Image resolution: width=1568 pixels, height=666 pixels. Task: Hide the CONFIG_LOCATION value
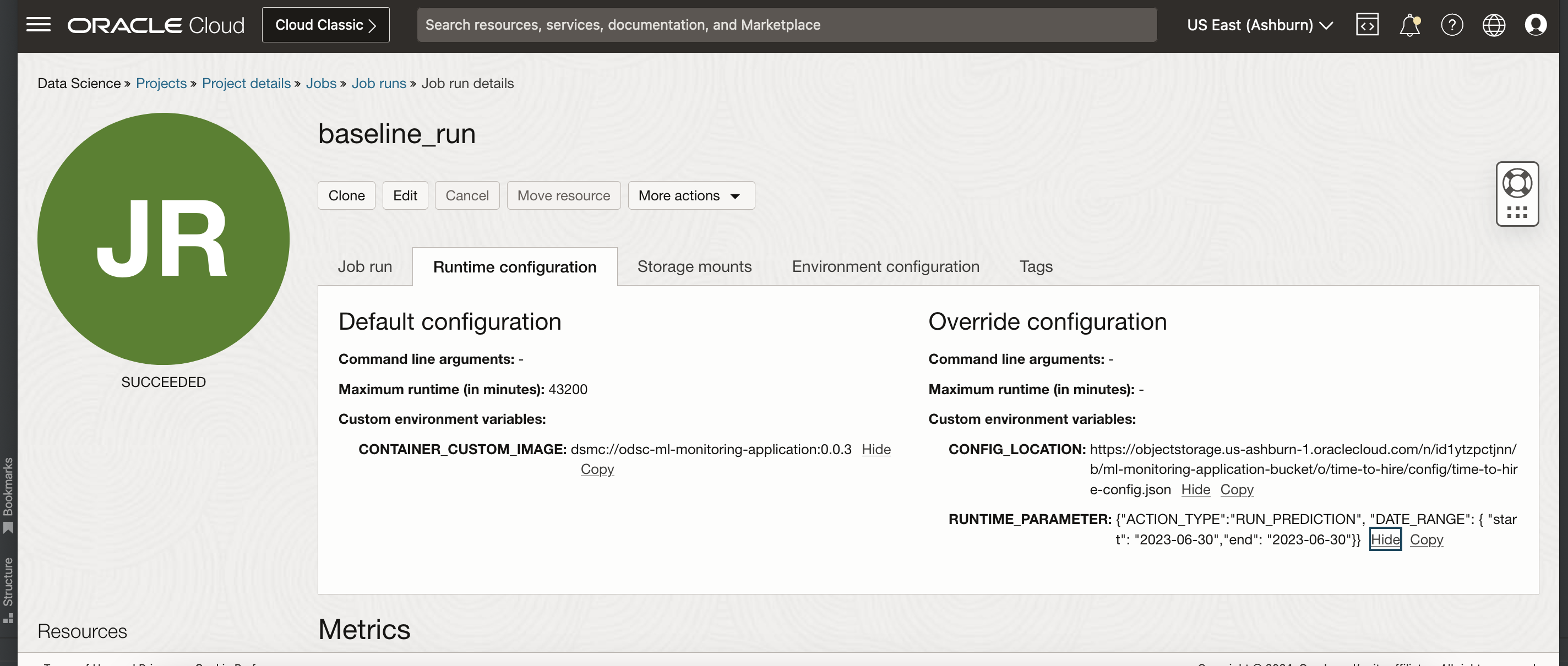[x=1195, y=489]
